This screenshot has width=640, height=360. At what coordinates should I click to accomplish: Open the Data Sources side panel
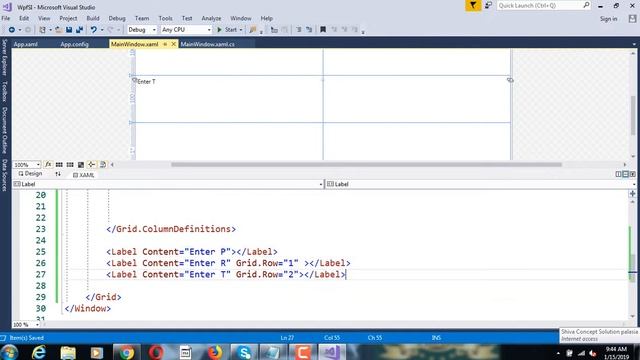point(4,175)
